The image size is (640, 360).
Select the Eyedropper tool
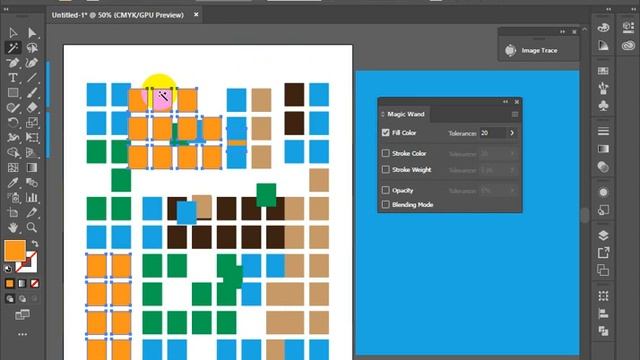[x=13, y=182]
